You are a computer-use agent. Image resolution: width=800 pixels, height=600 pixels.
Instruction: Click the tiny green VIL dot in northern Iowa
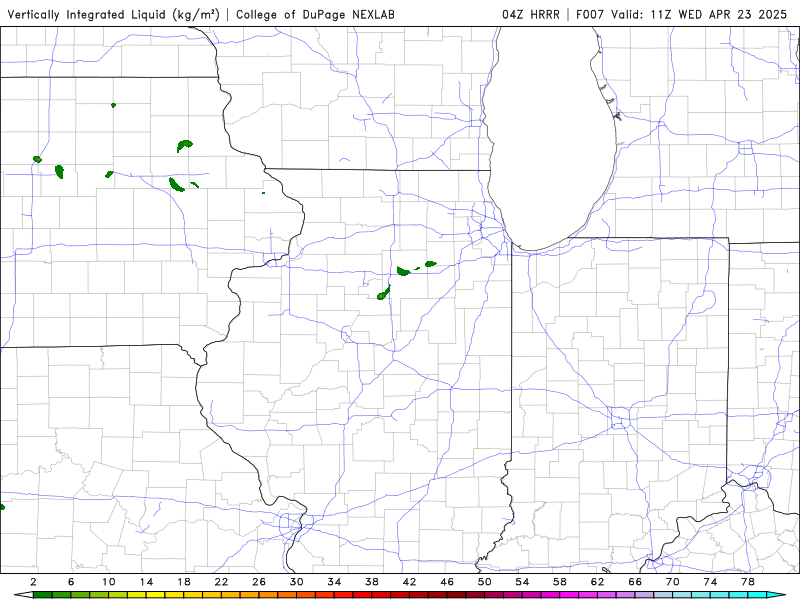point(113,105)
